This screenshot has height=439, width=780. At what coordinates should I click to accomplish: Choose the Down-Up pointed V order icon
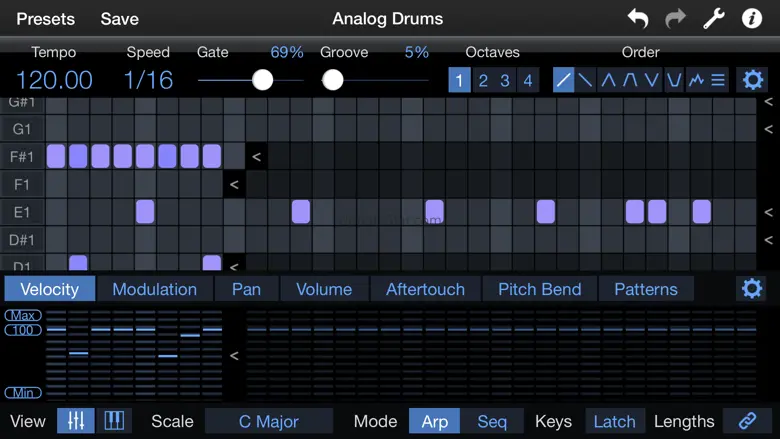coord(652,80)
